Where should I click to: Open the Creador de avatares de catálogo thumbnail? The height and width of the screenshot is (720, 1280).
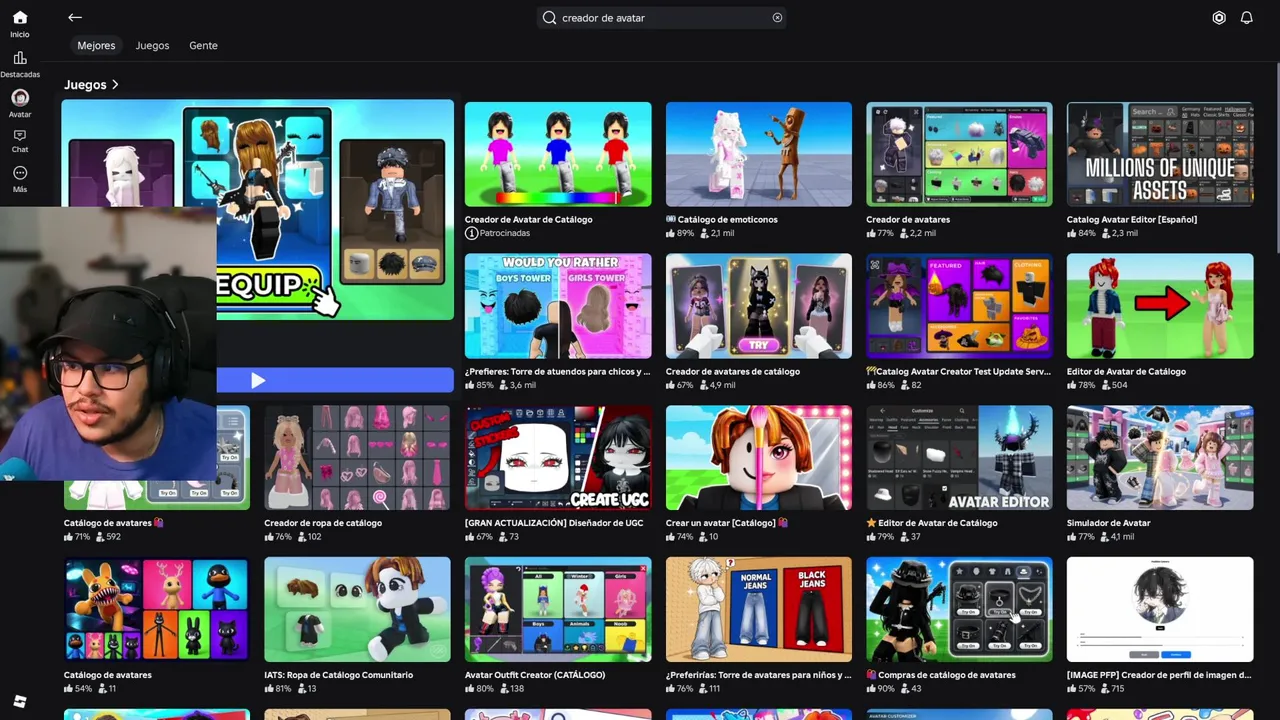coord(759,306)
